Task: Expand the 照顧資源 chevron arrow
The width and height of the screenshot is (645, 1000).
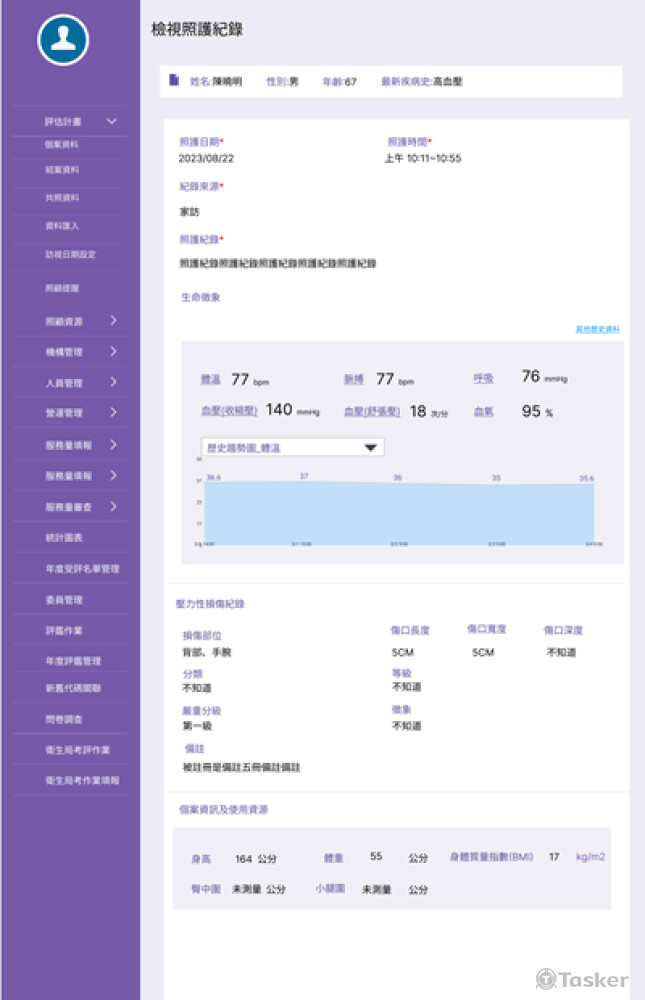Action: [x=113, y=321]
